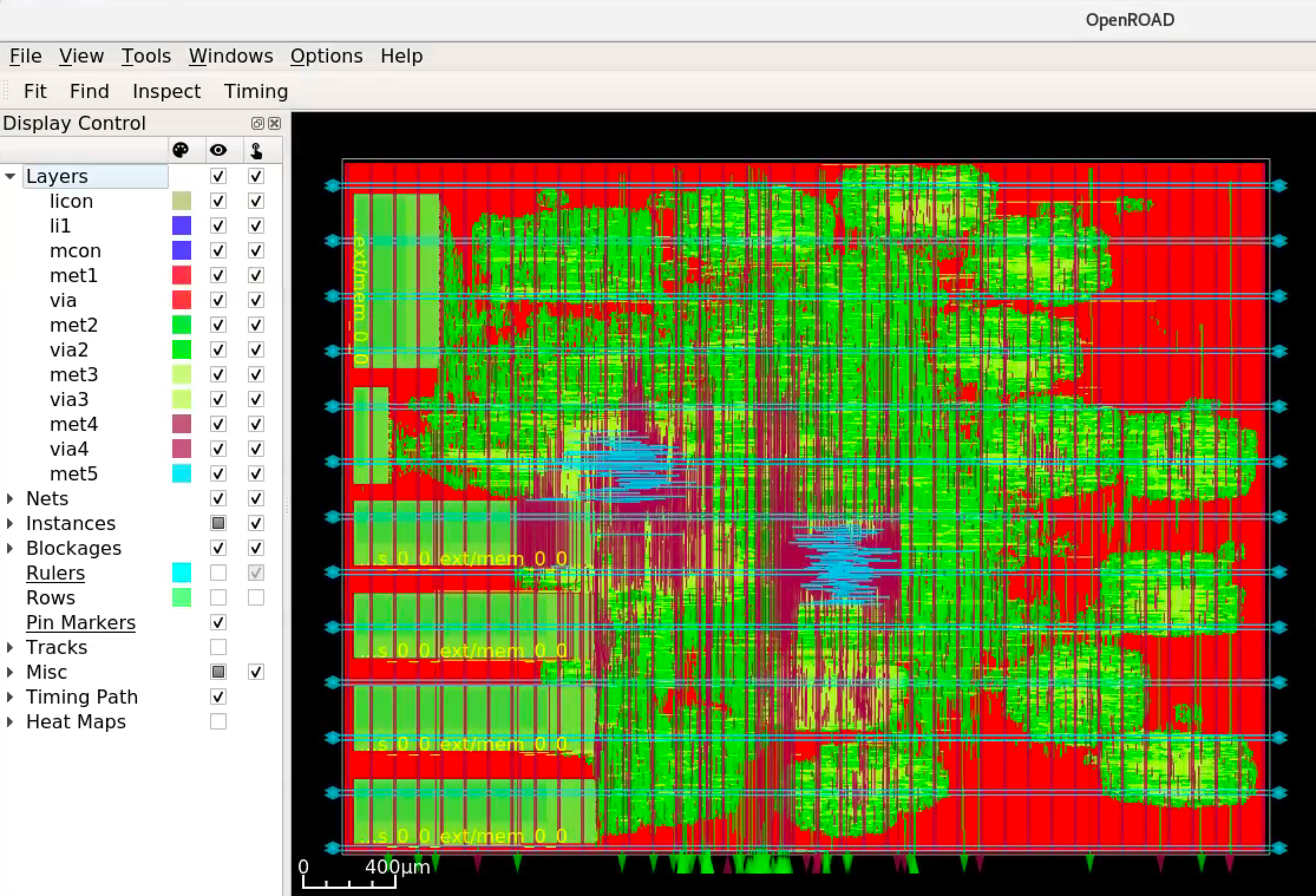Float the Display Control panel
The image size is (1316, 896).
(x=257, y=123)
